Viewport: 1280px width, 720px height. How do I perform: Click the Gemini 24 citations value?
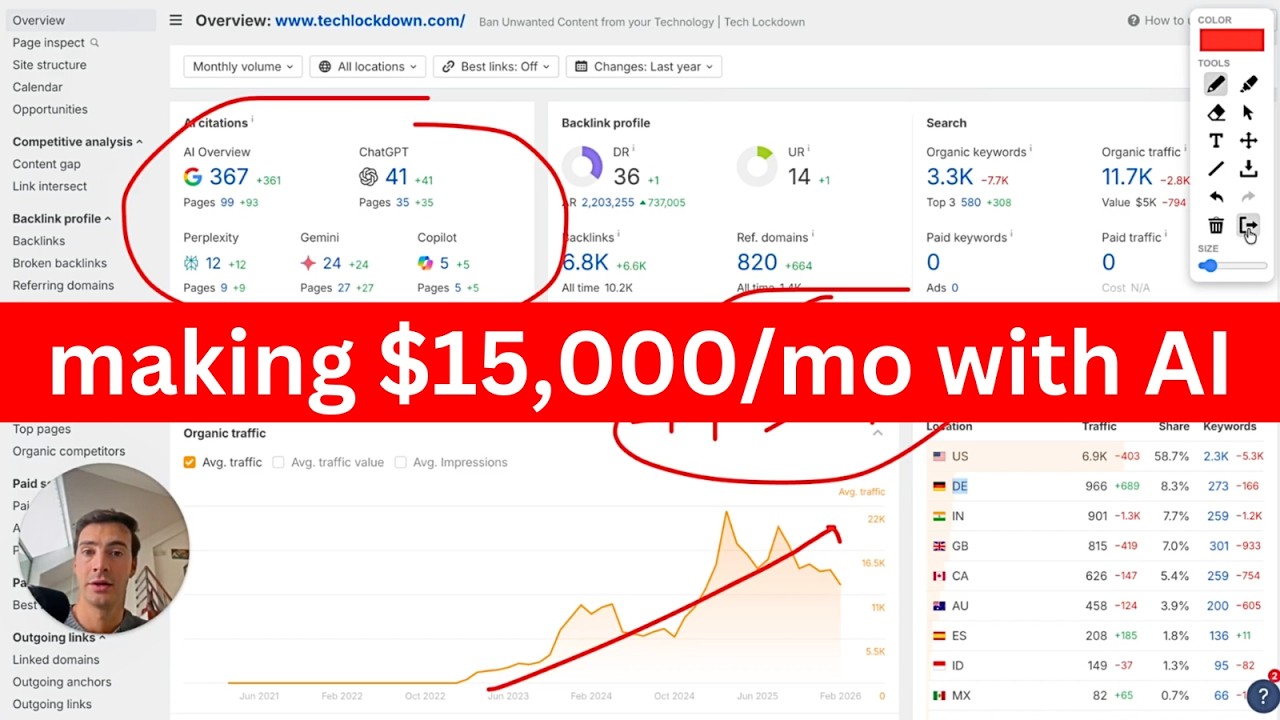click(x=332, y=264)
